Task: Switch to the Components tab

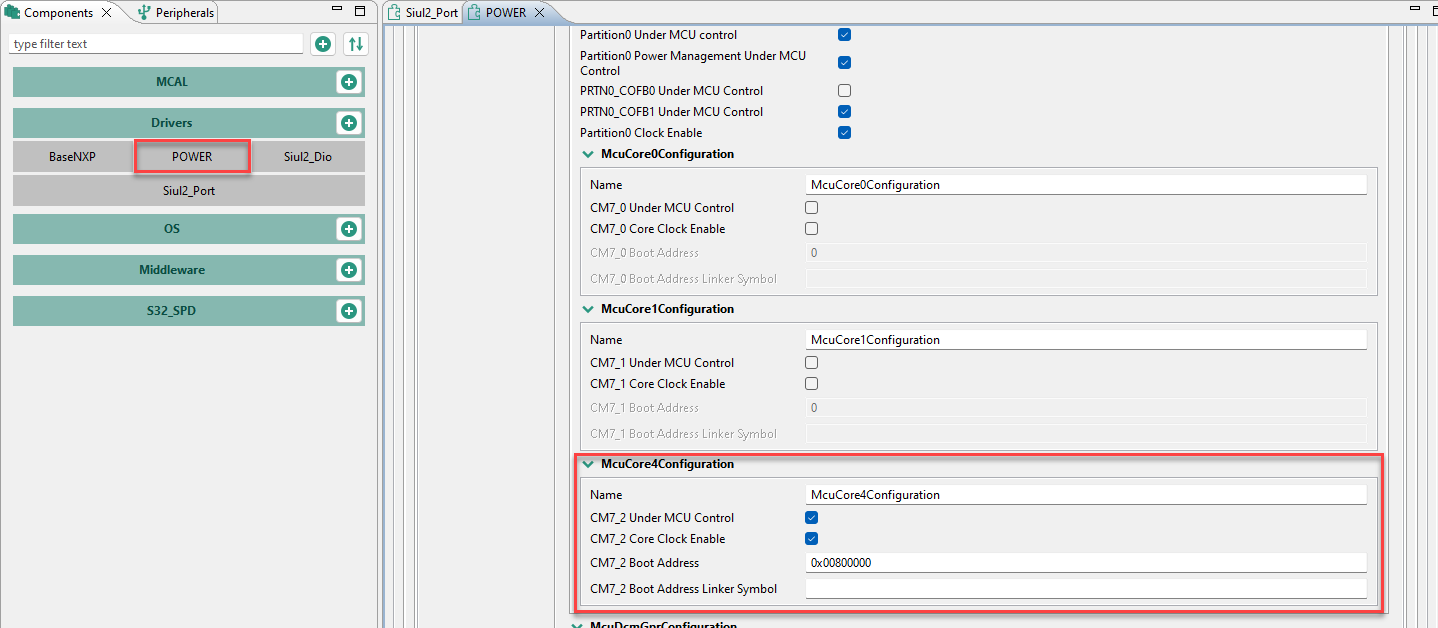Action: [58, 13]
